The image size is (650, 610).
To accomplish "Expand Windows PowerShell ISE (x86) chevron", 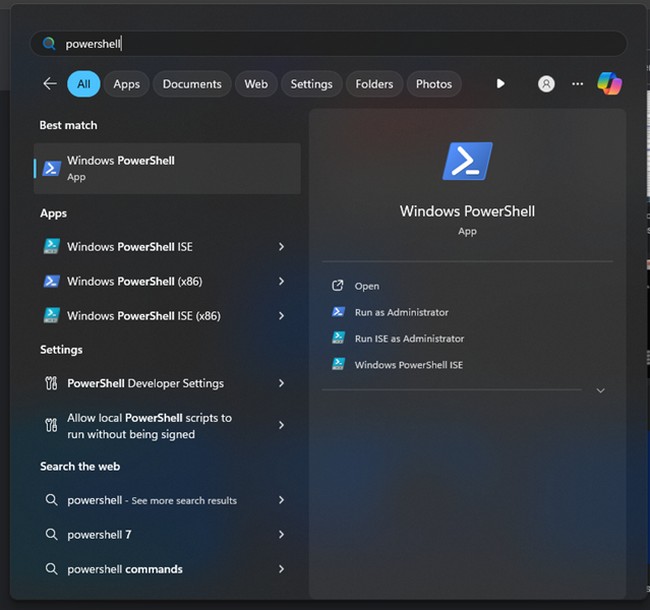I will point(281,316).
